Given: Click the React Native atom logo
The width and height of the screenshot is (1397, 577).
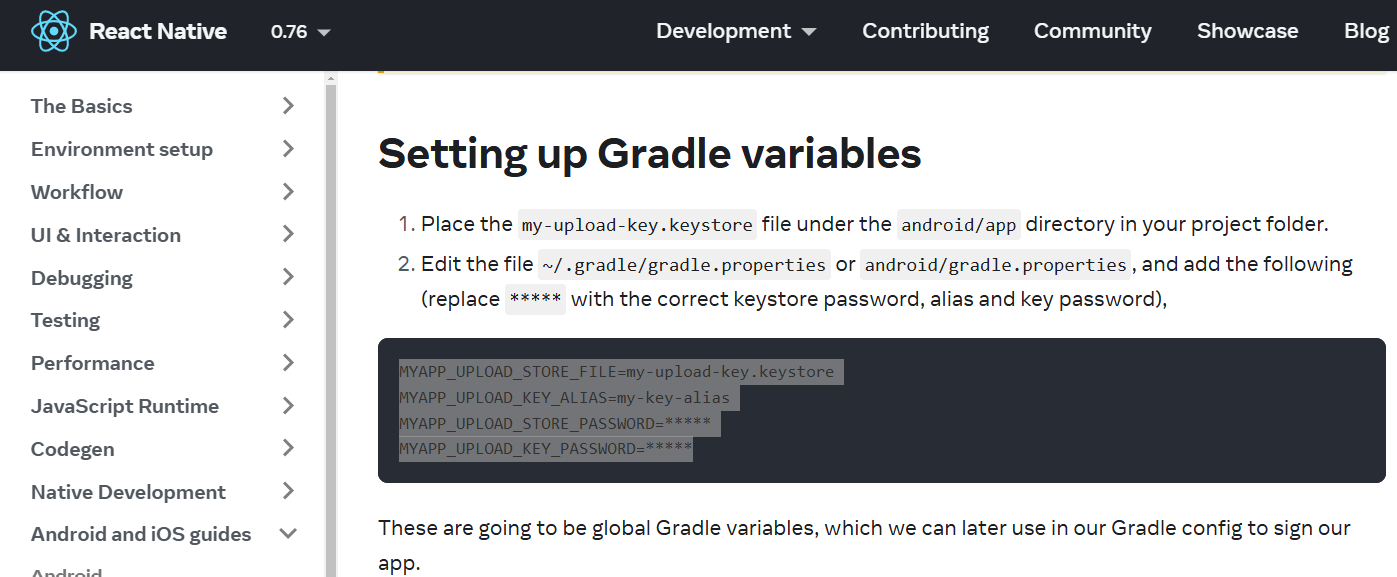Looking at the screenshot, I should pyautogui.click(x=54, y=31).
